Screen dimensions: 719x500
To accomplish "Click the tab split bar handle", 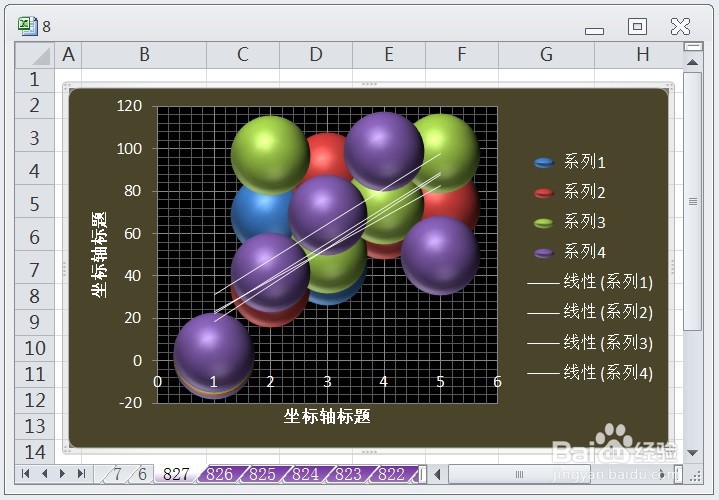I will click(x=423, y=474).
